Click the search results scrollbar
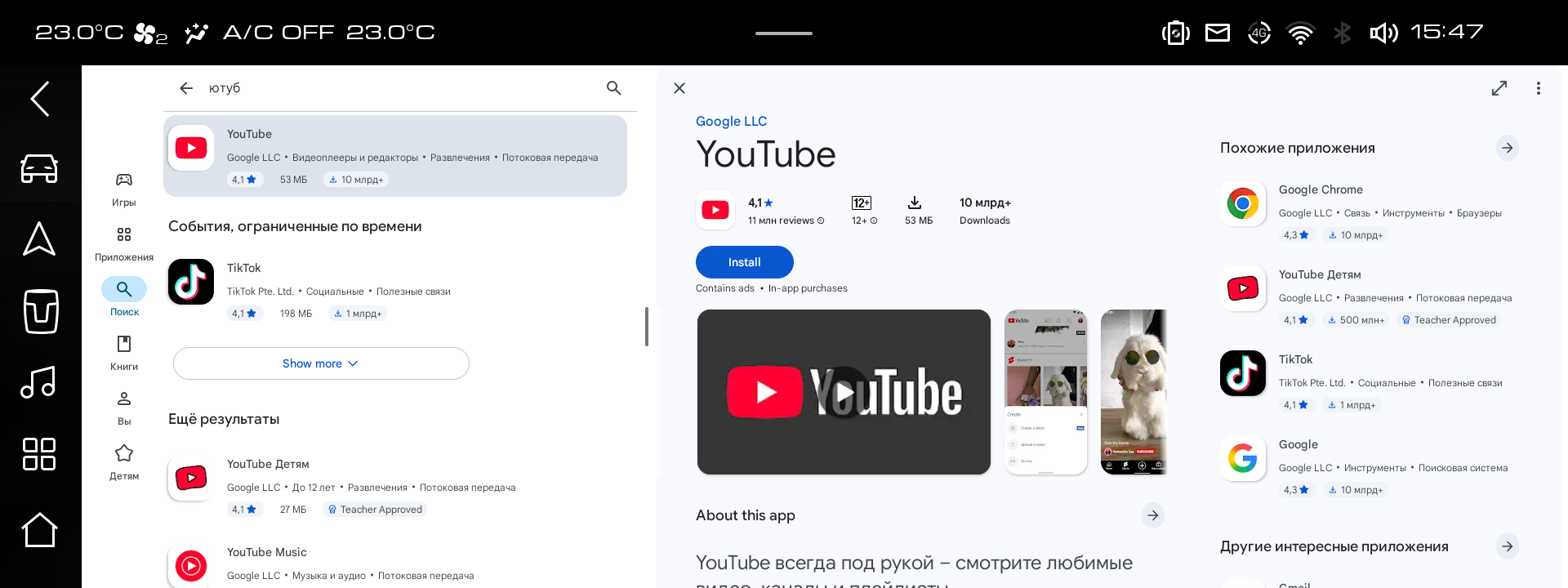The height and width of the screenshot is (588, 1568). (647, 327)
